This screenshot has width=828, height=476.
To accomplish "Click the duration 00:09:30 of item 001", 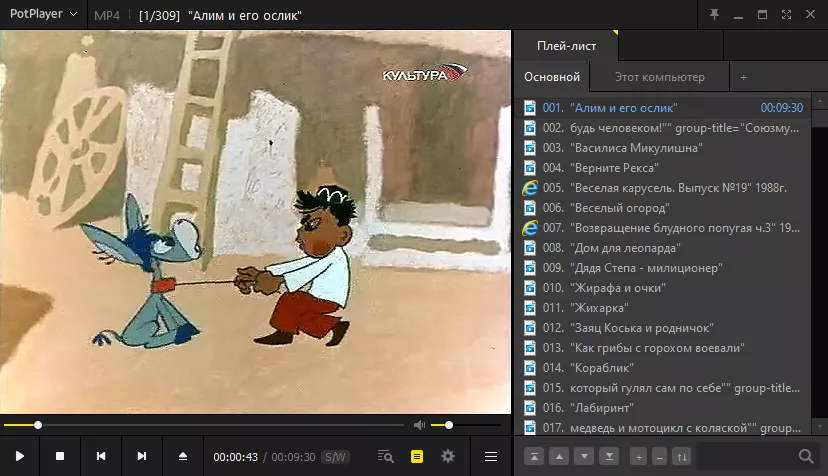I will tap(782, 108).
